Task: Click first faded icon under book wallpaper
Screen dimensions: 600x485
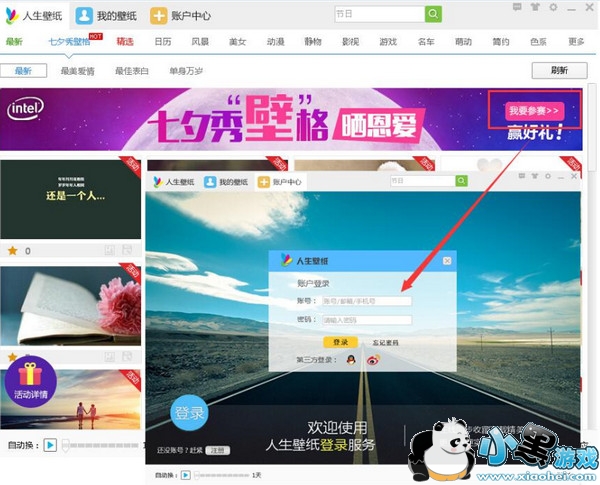Action: click(109, 357)
